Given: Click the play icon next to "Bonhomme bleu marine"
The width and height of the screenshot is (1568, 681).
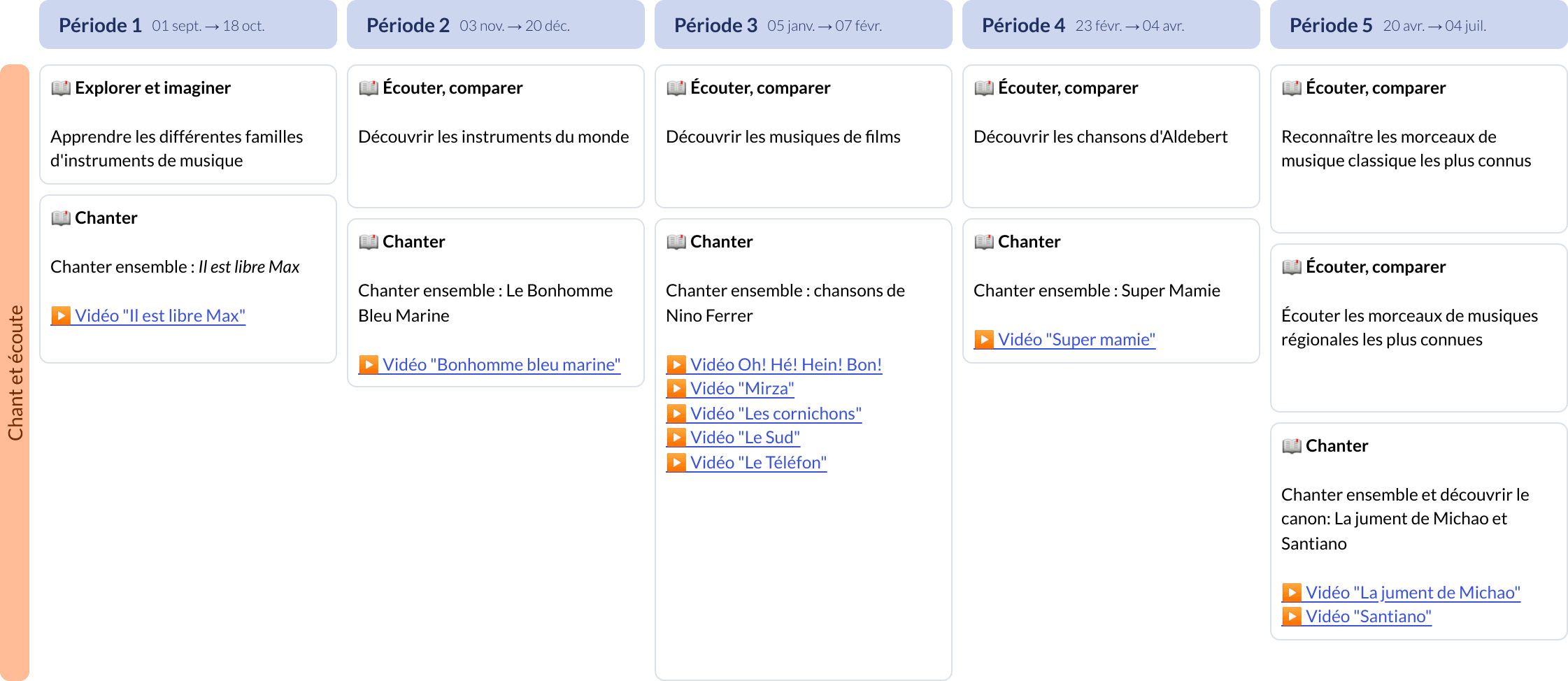Looking at the screenshot, I should click(x=368, y=364).
